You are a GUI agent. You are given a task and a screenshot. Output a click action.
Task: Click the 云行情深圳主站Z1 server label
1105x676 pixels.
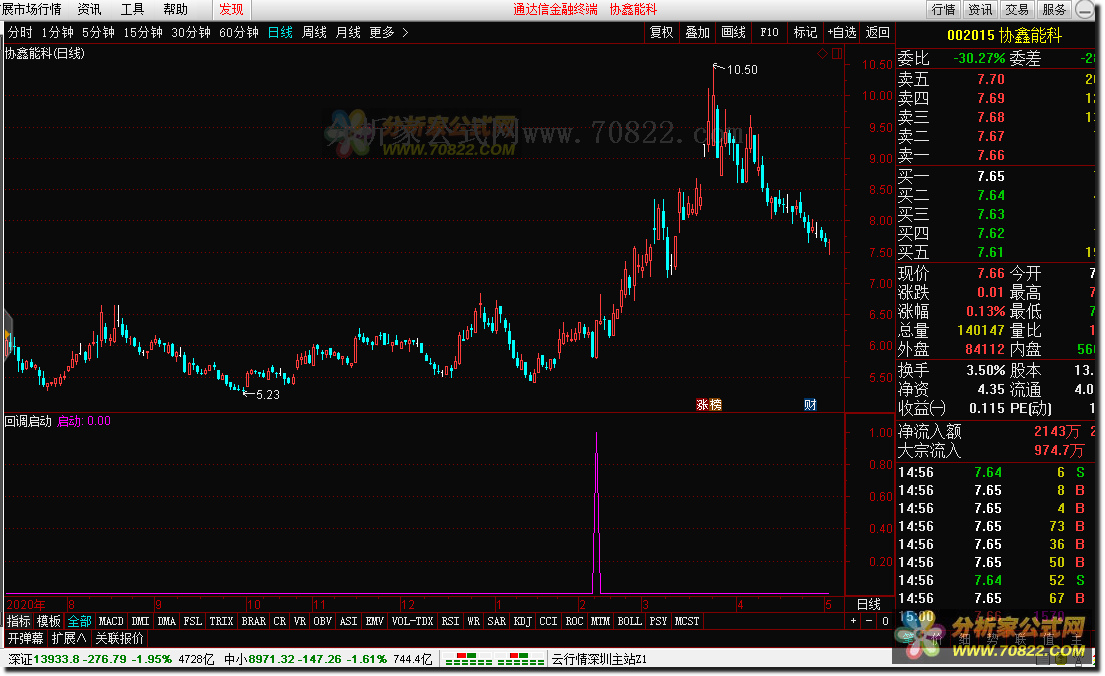[599, 659]
